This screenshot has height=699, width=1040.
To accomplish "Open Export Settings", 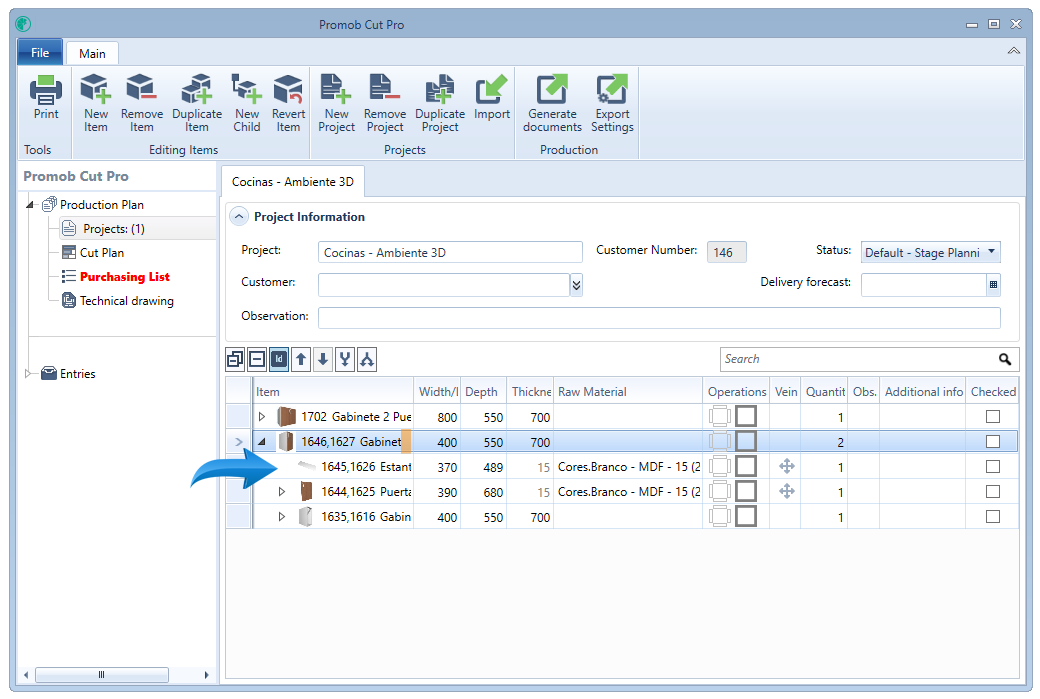I will [612, 103].
